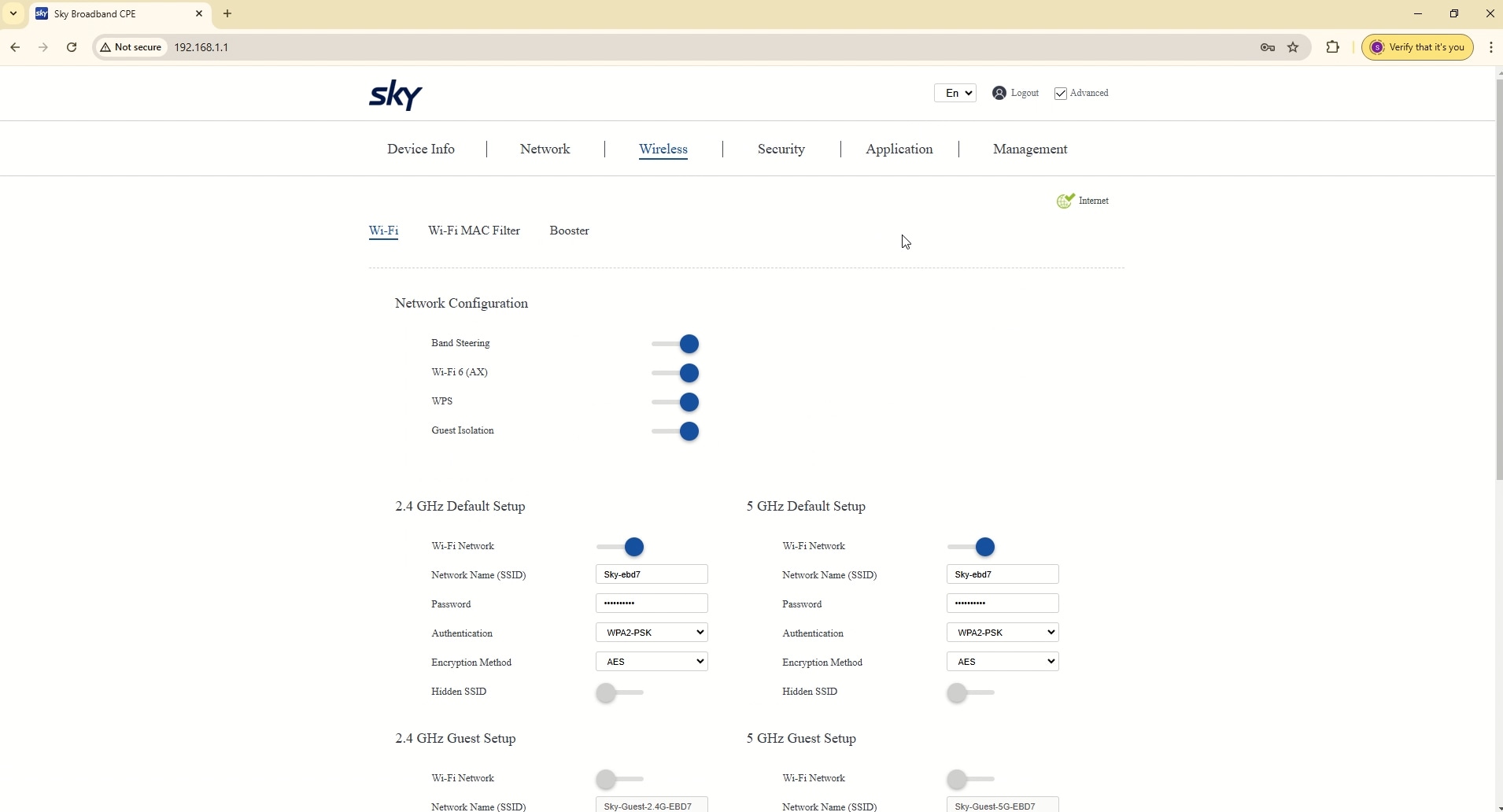This screenshot has height=812, width=1503.
Task: Reload the page with refresh icon
Action: pos(72,47)
